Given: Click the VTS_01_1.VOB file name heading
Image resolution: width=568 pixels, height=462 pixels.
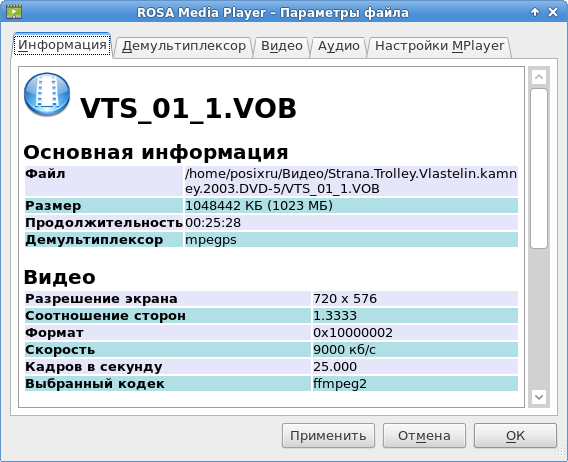Looking at the screenshot, I should click(x=188, y=108).
